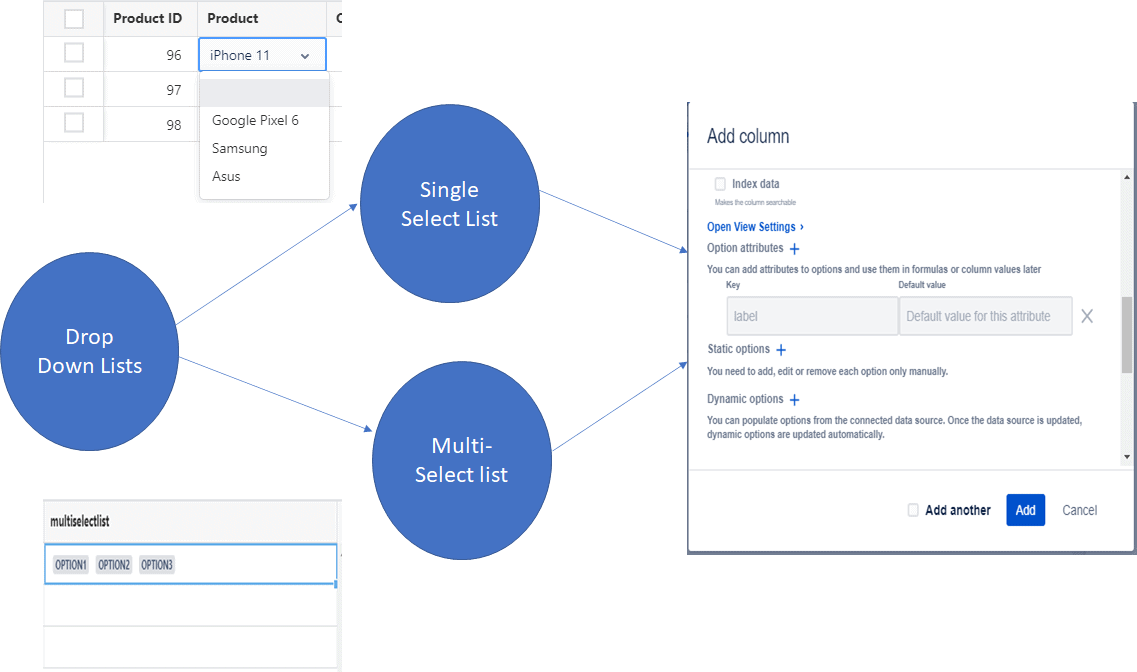Click the plus icon beside Static options
This screenshot has height=672, width=1137.
point(781,349)
